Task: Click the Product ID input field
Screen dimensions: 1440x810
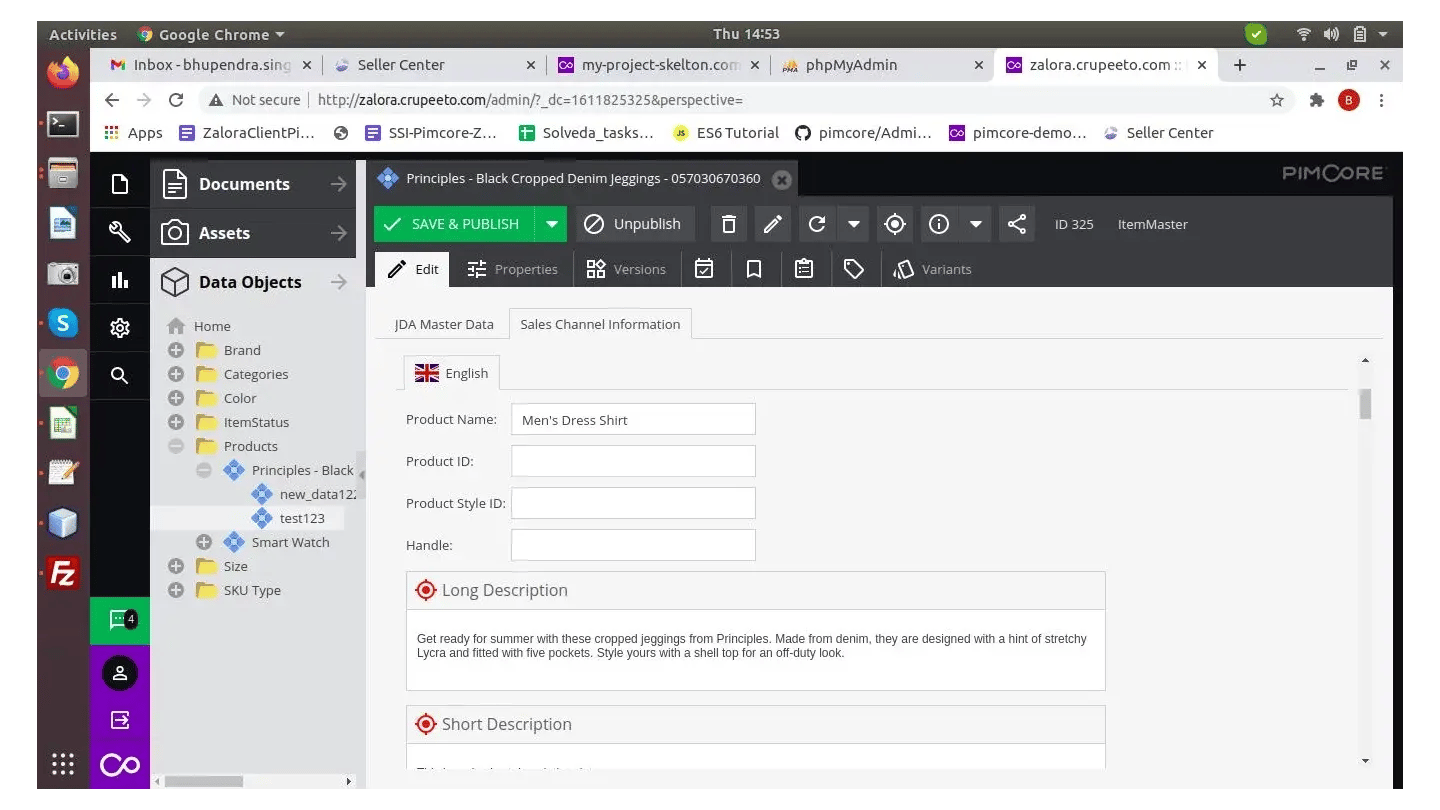Action: coord(633,461)
